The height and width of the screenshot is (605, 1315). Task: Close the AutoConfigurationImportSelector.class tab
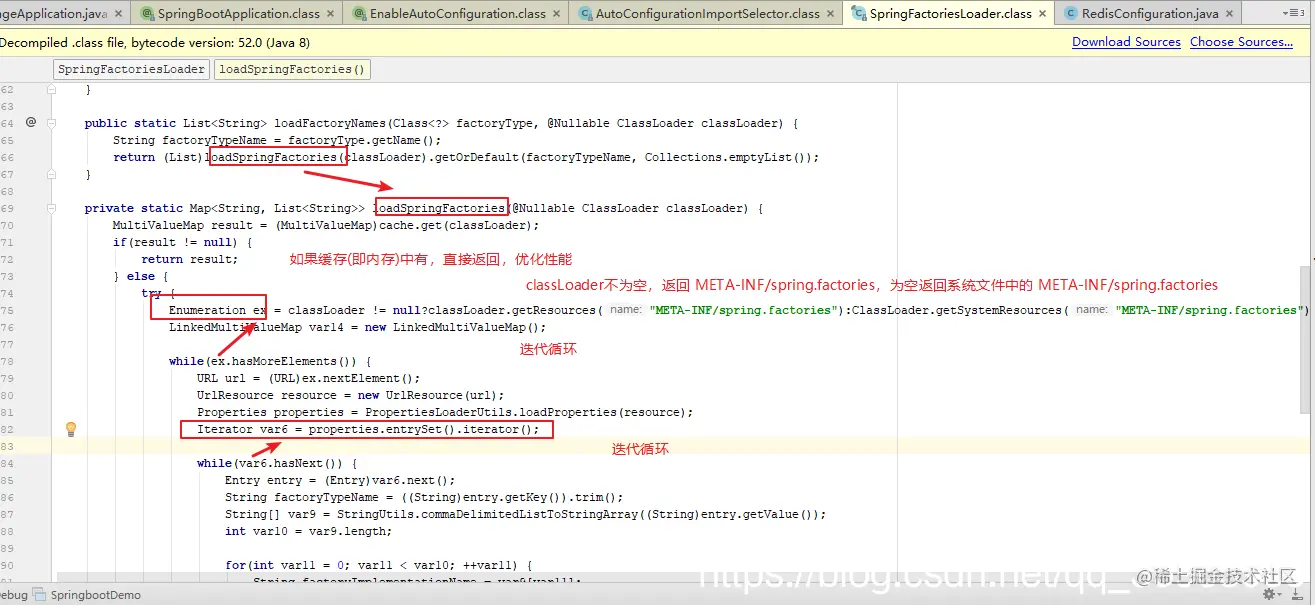coord(830,14)
